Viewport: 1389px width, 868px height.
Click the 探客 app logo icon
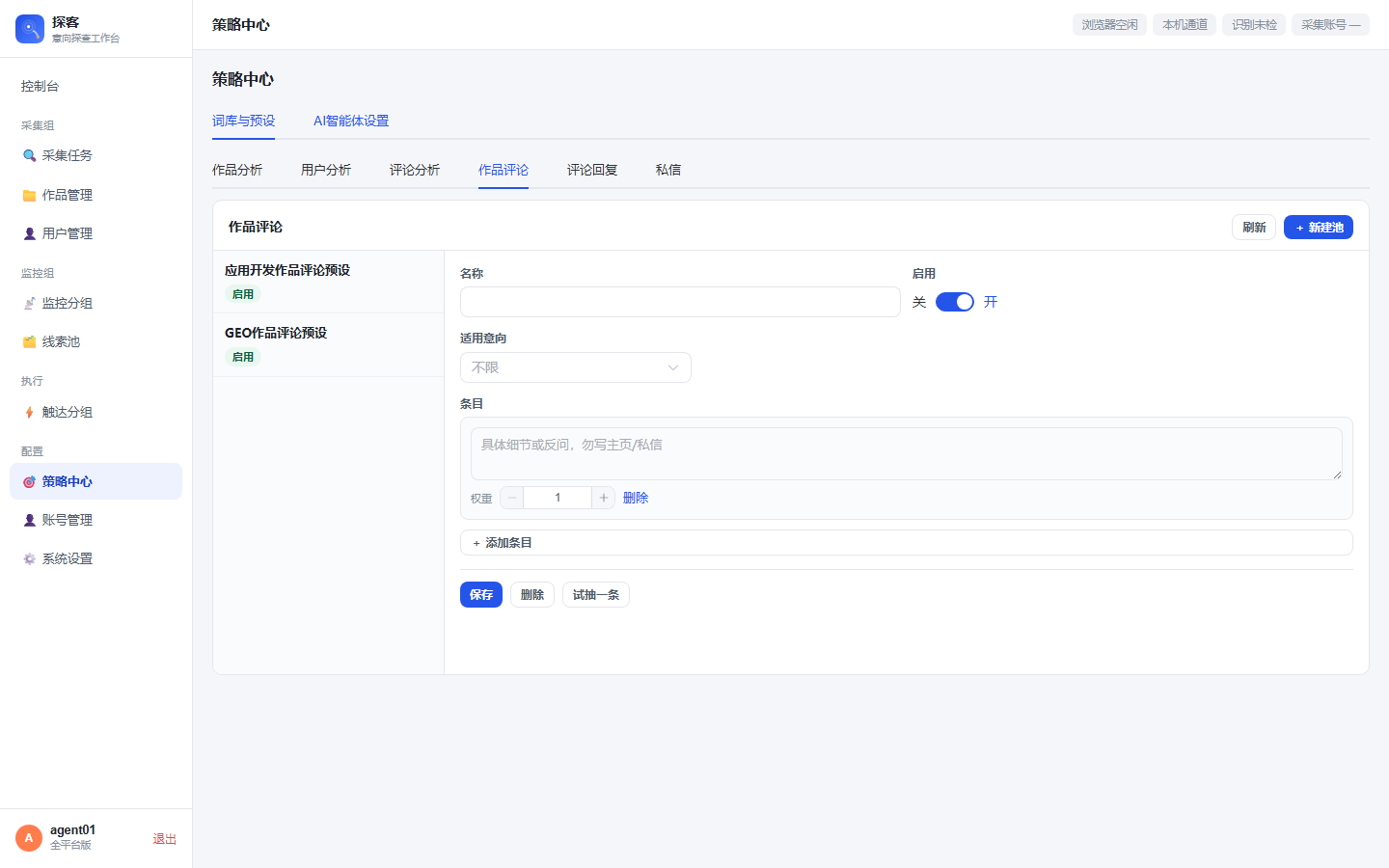coord(30,29)
